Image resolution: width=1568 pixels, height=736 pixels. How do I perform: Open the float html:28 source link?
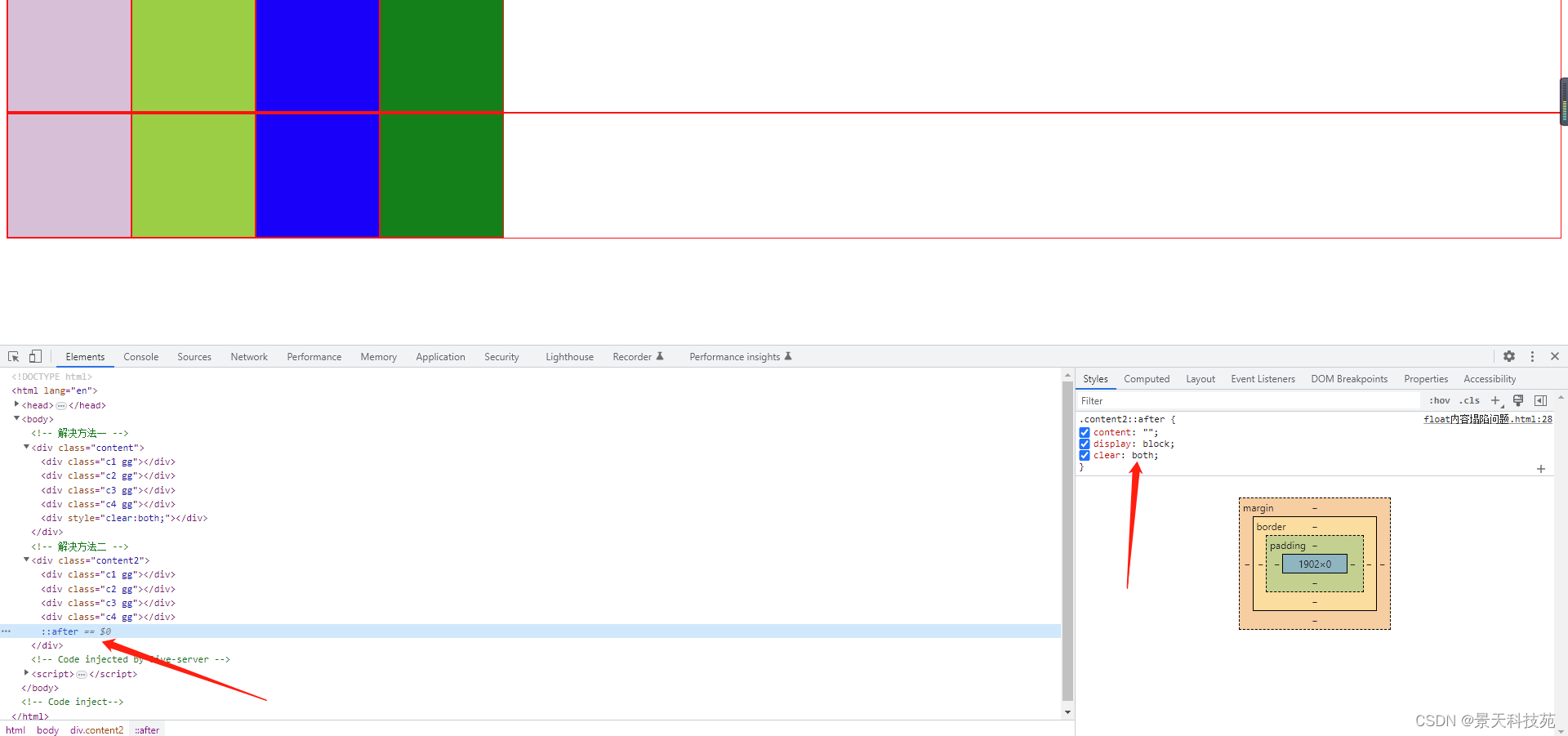coord(1488,419)
